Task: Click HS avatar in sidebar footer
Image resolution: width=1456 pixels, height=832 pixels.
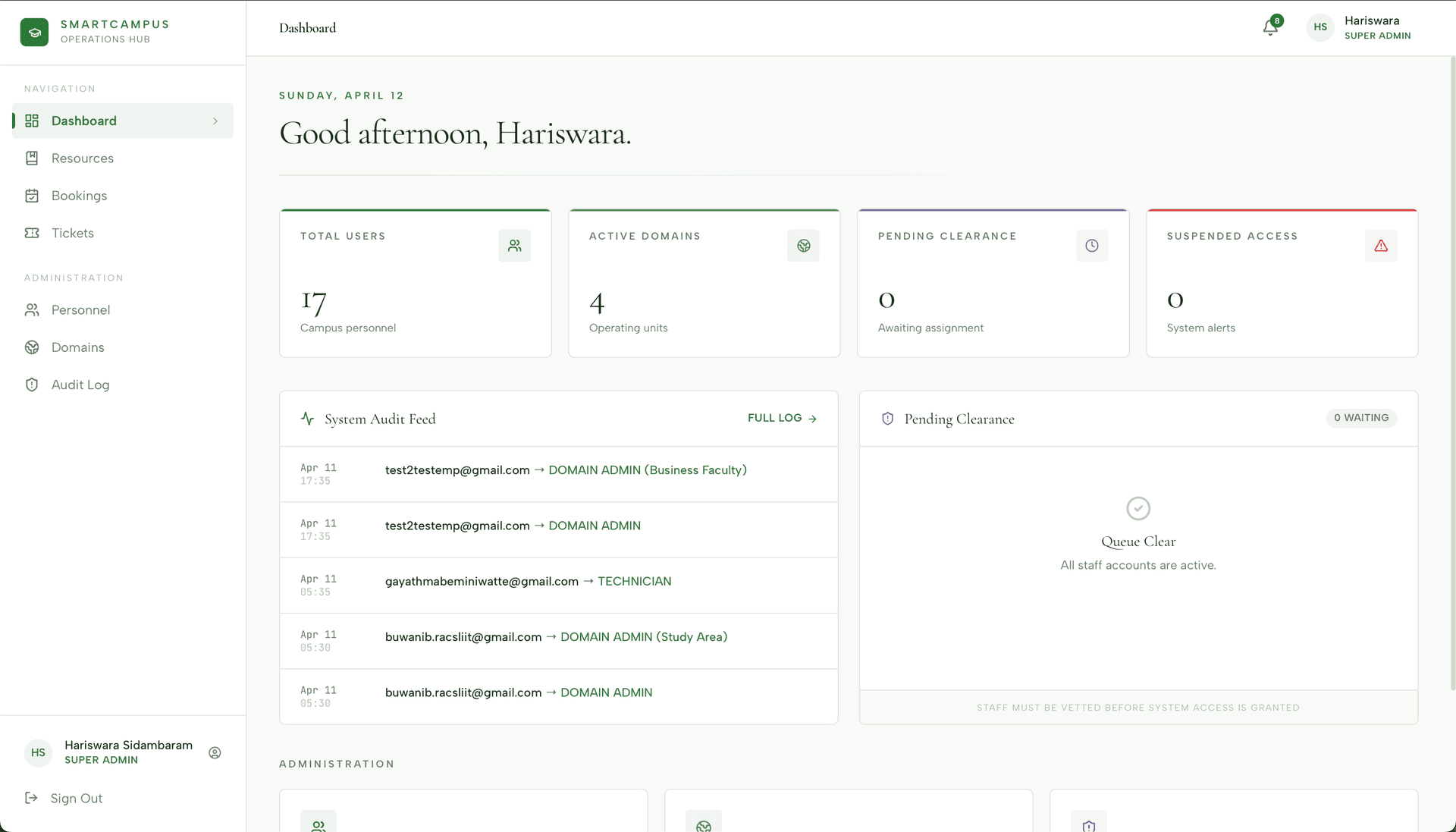Action: click(x=38, y=752)
